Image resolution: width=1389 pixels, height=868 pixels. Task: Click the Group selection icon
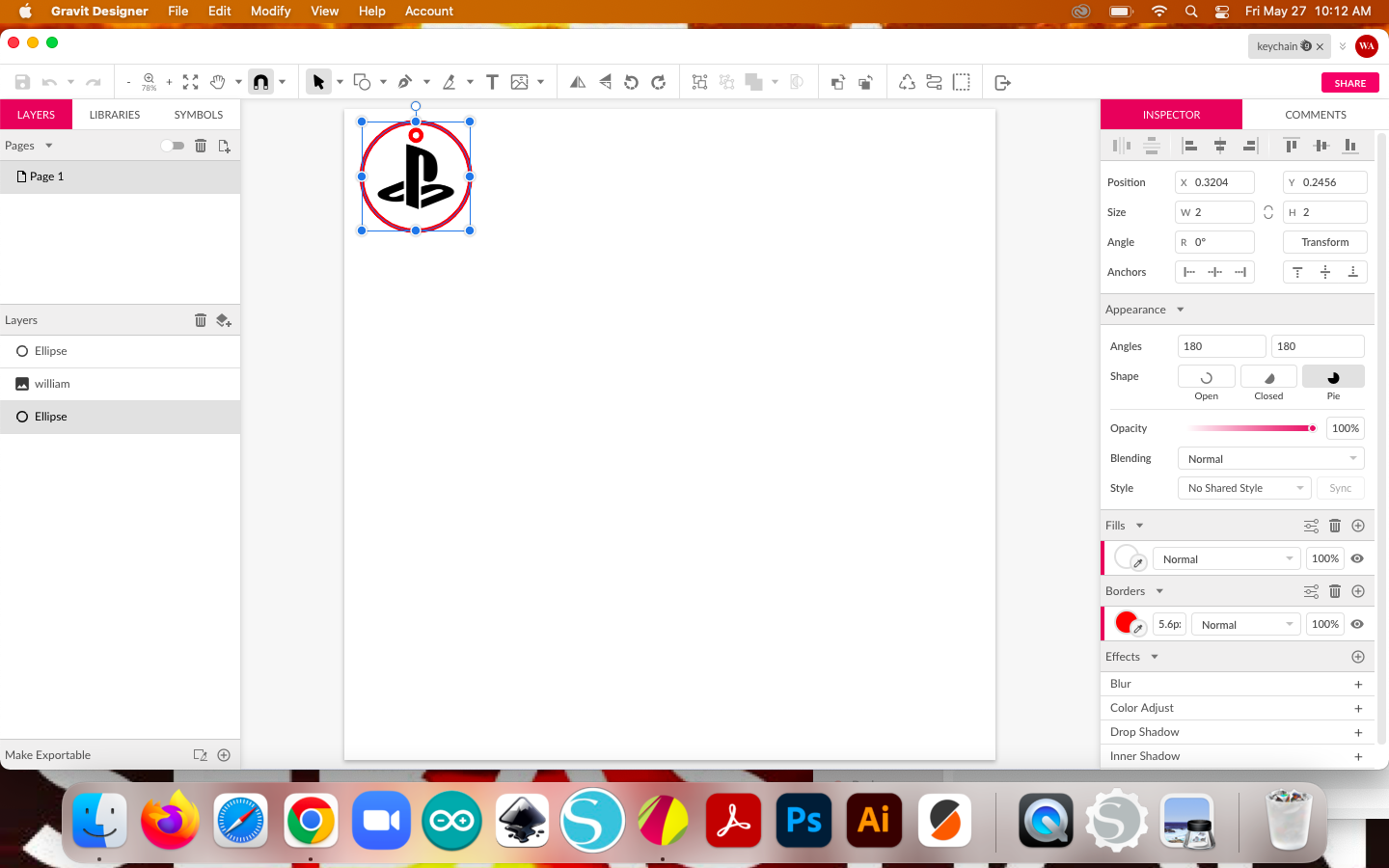point(700,82)
